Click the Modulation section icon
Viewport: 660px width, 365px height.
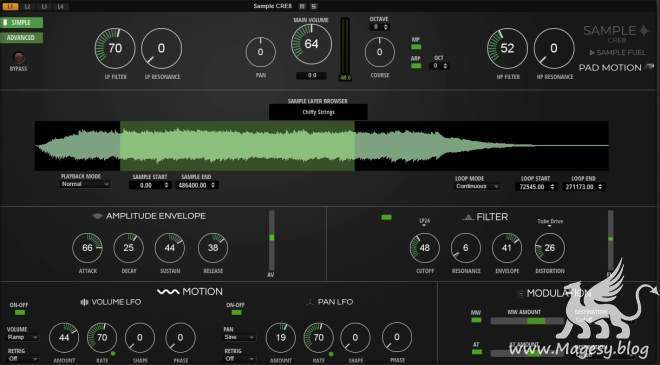click(x=522, y=293)
